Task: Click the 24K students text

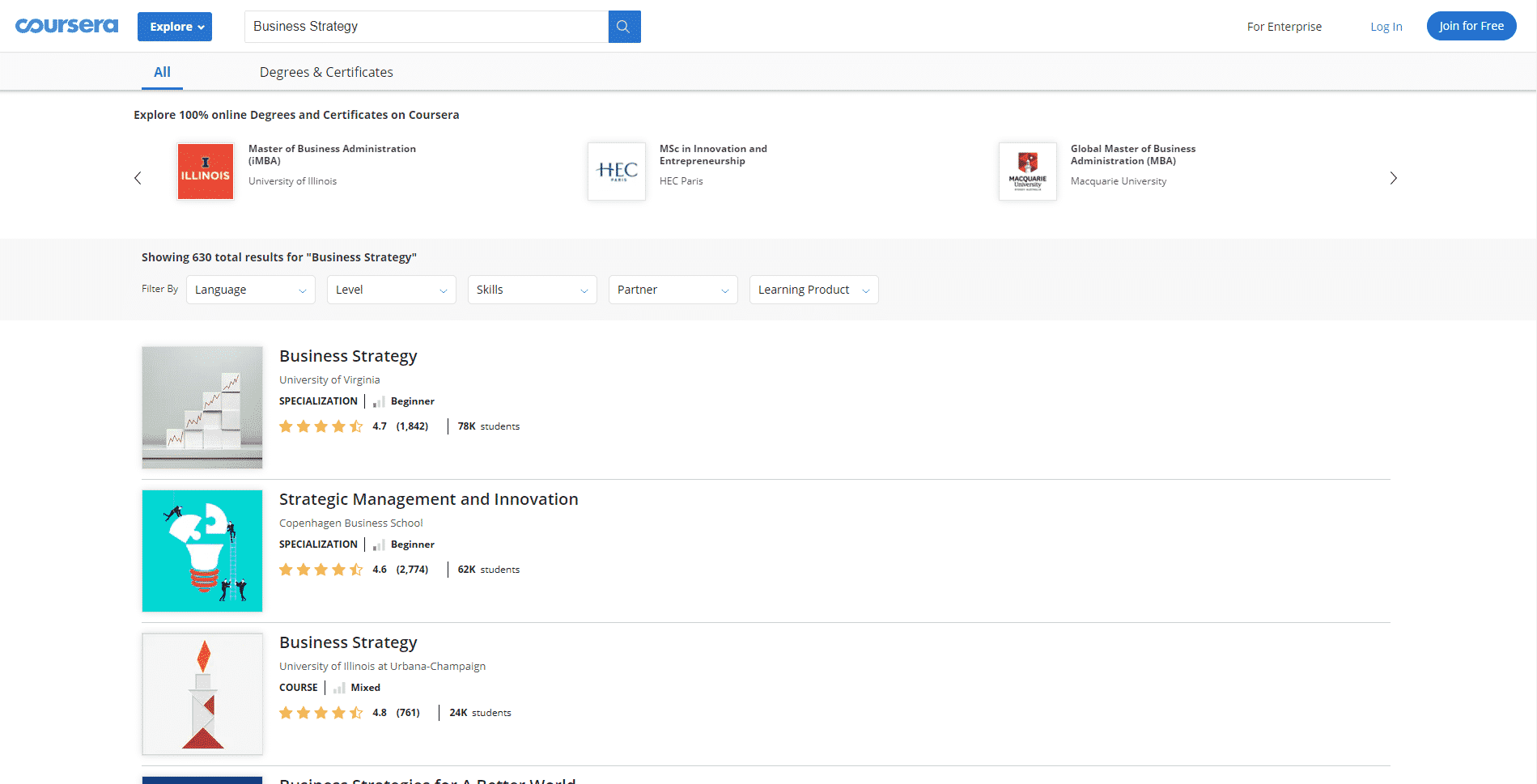Action: tap(480, 713)
